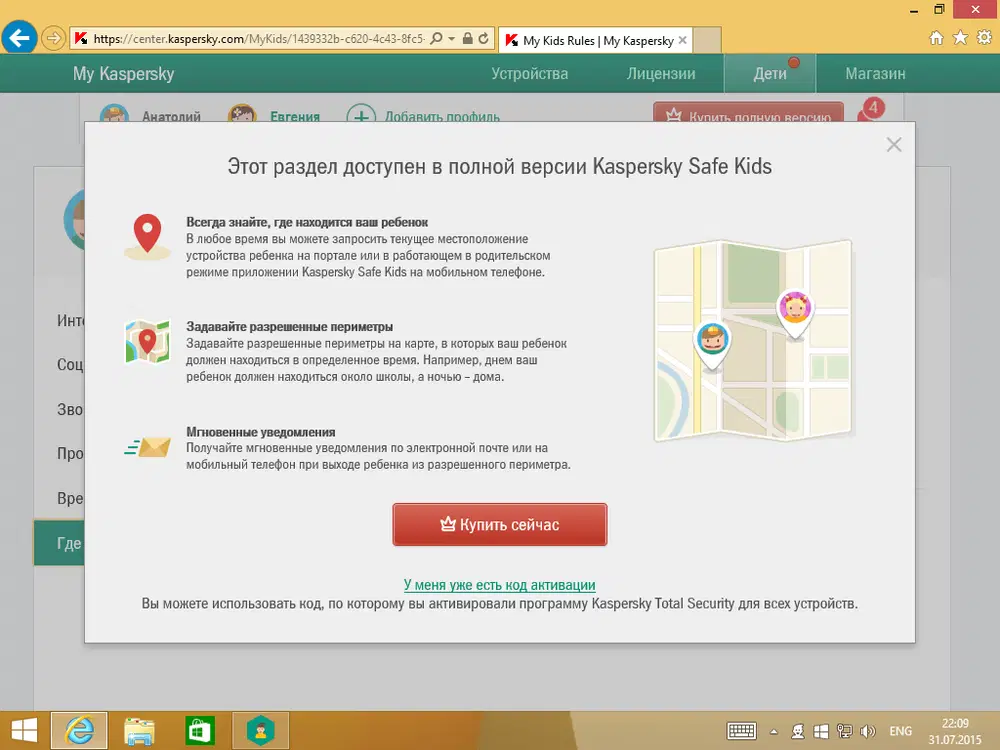
Task: Close the My Kids Rules tab
Action: pos(683,40)
